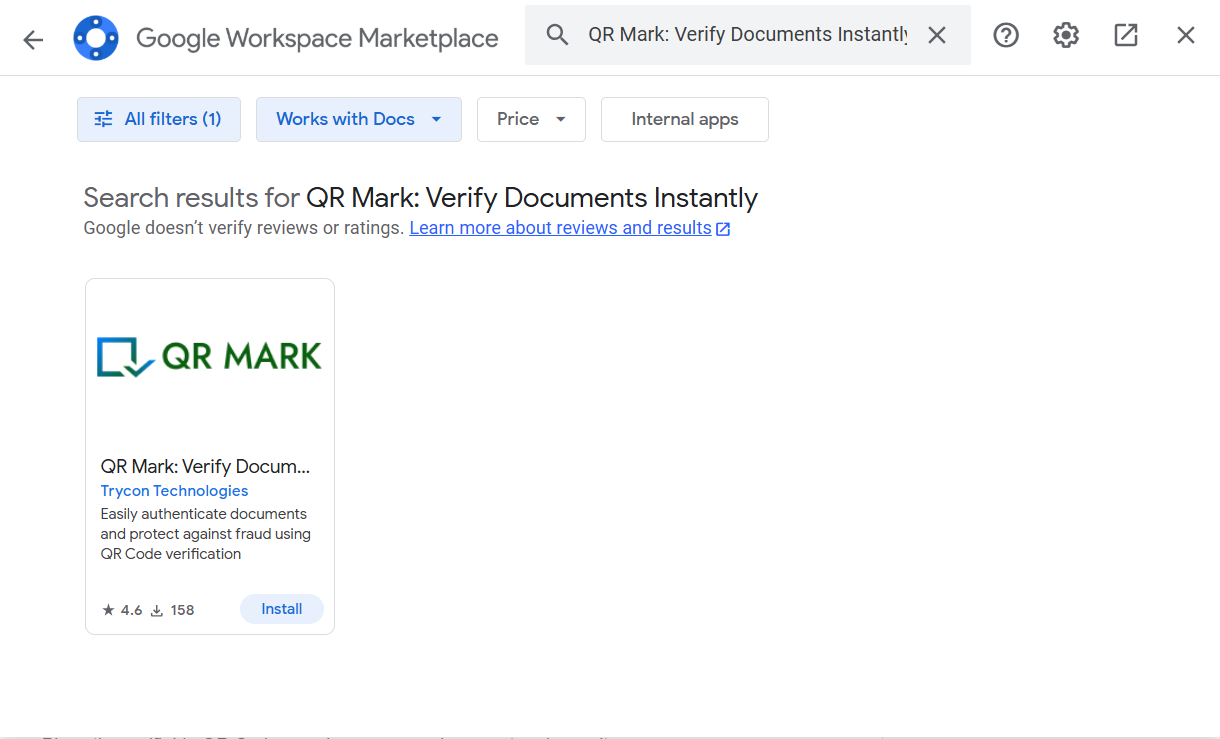Open Trycon Technologies developer link
This screenshot has height=739, width=1220.
(x=174, y=491)
